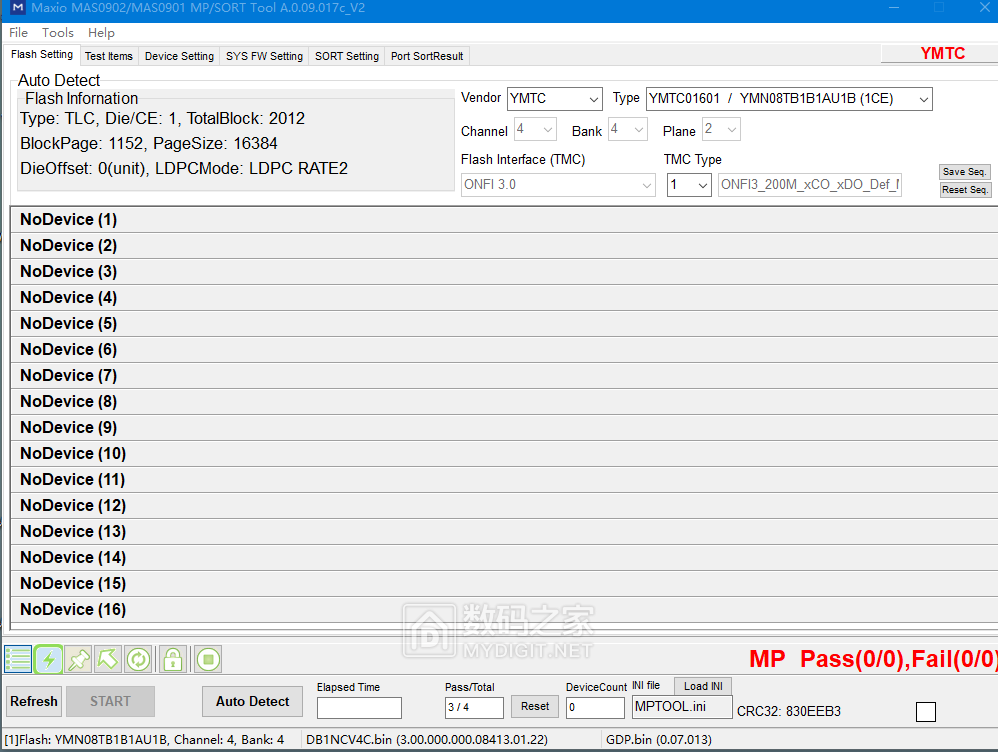
Task: Select the NoDevice (10) row
Action: click(x=504, y=454)
